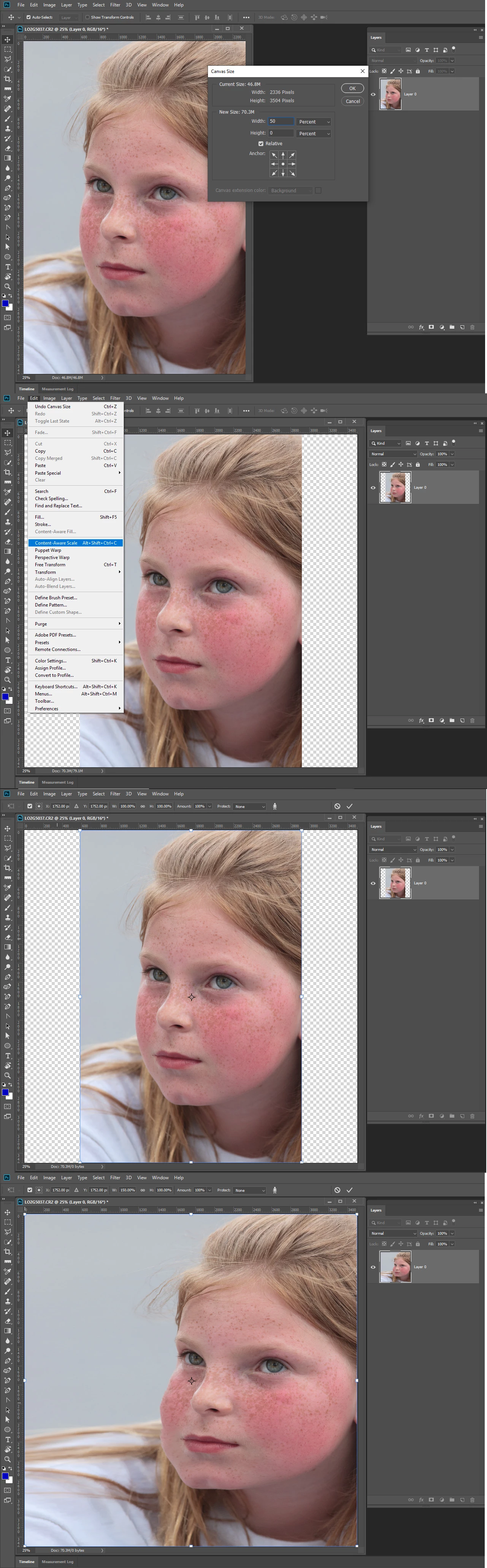The height and width of the screenshot is (1568, 487).
Task: Choose the Eraser tool in the W 100.00% transform window
Action: click(7, 937)
